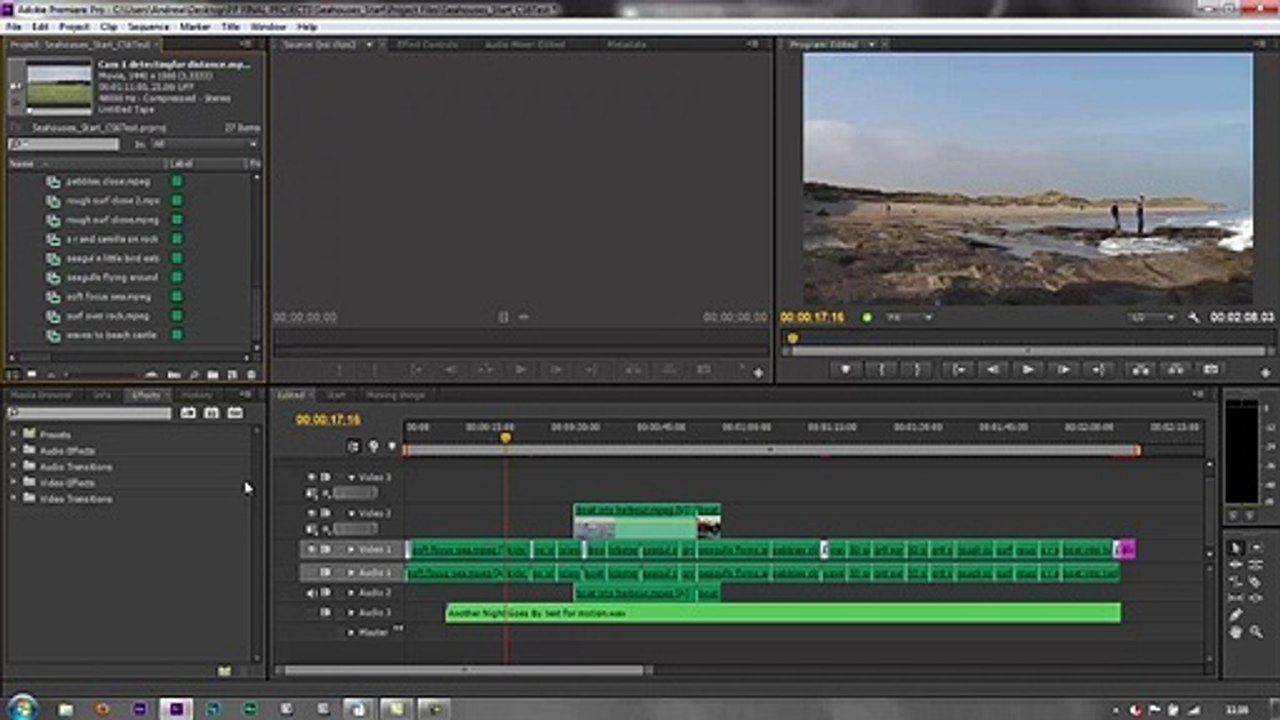
Task: Switch to the History tab
Action: [x=197, y=395]
